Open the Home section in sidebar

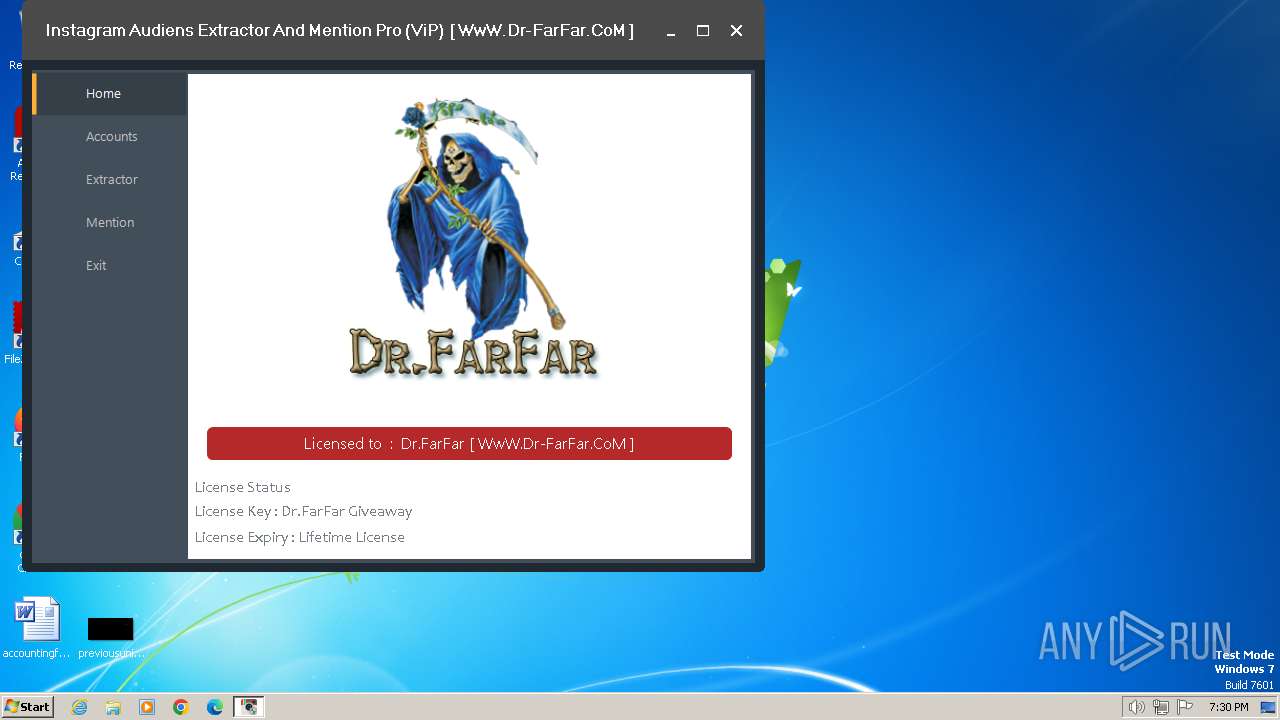coord(110,94)
